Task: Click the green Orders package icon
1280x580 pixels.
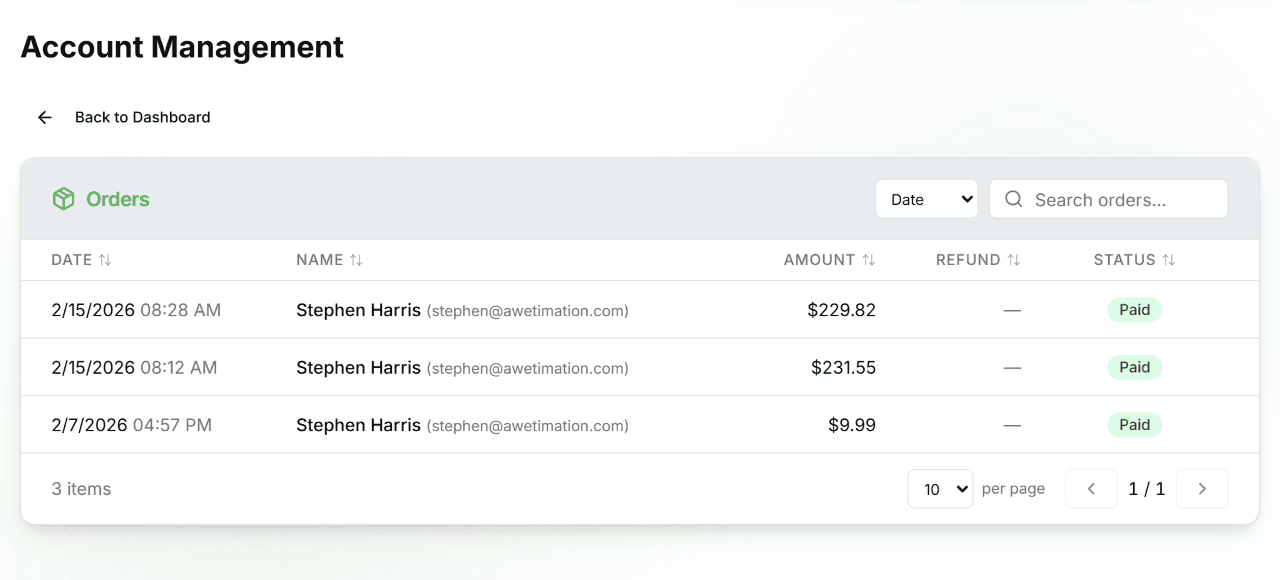Action: coord(63,198)
